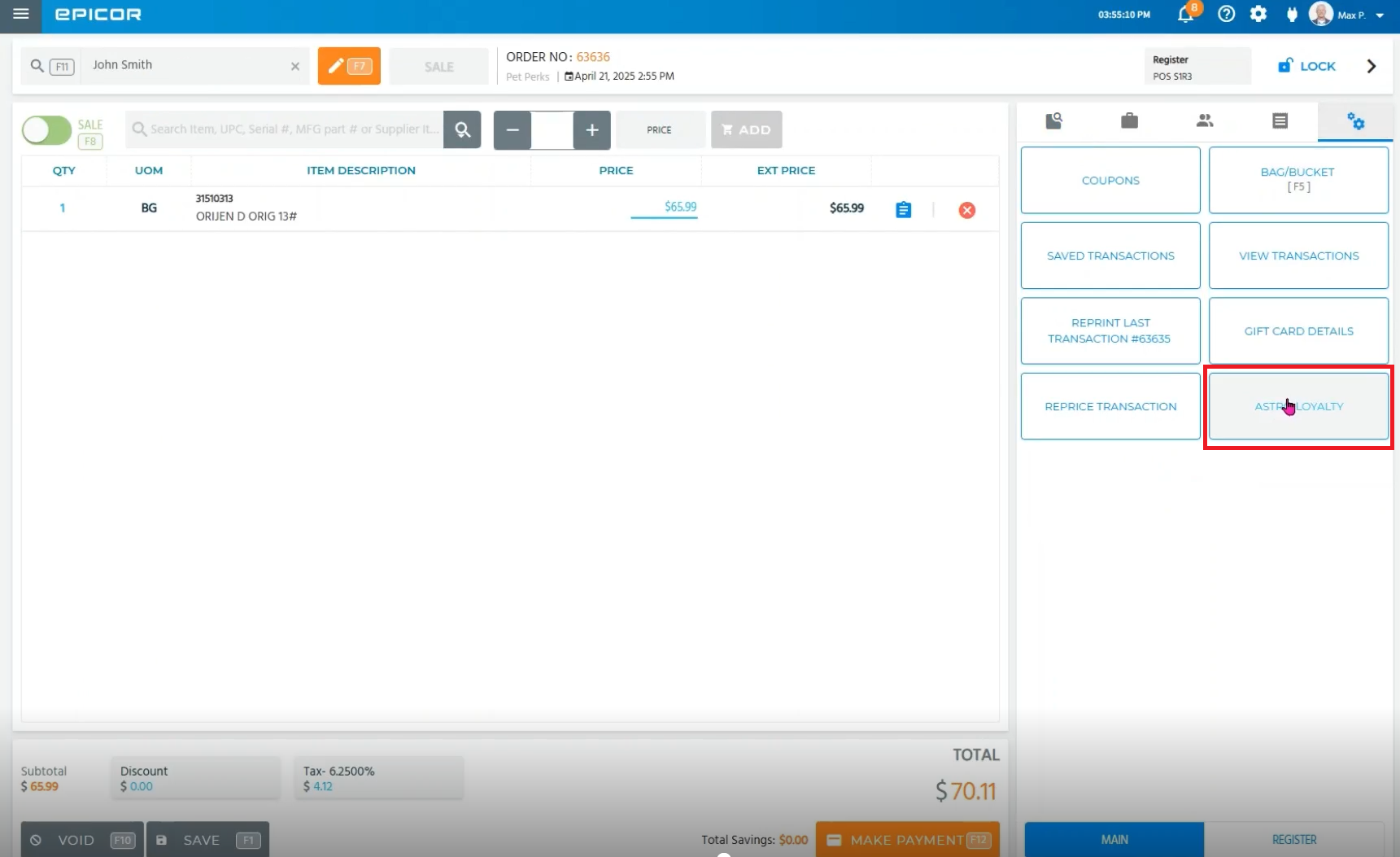Click the orange edit customer pencil button
1400x857 pixels.
coord(349,66)
